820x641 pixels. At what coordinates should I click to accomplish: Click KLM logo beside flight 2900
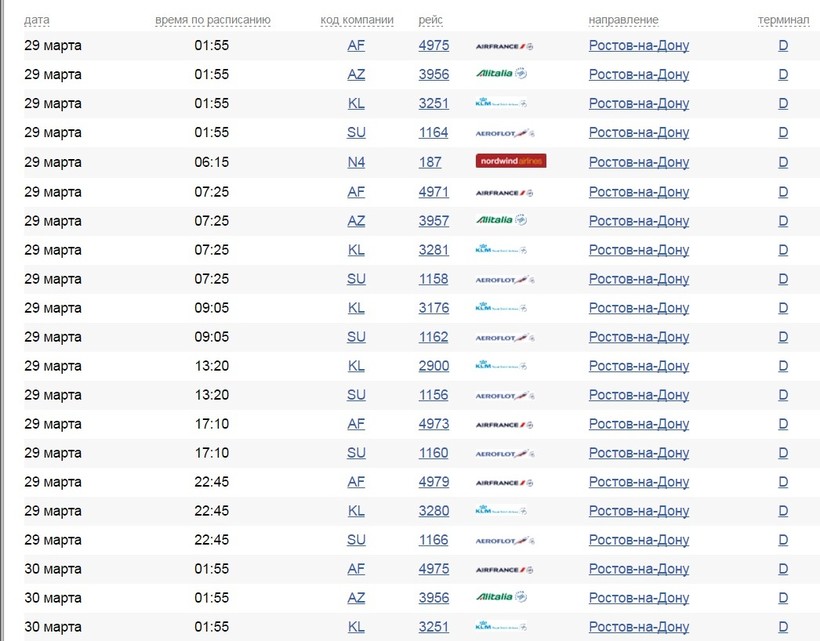501,365
